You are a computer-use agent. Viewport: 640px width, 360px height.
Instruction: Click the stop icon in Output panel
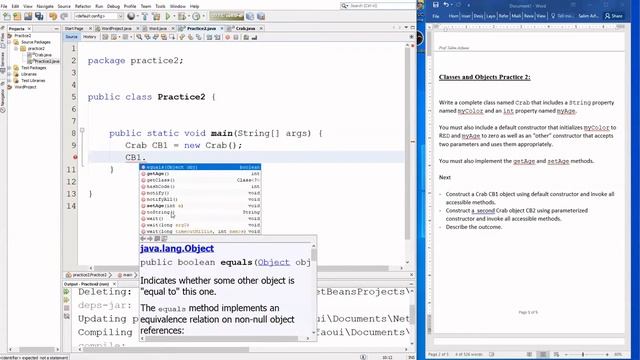coord(67,308)
